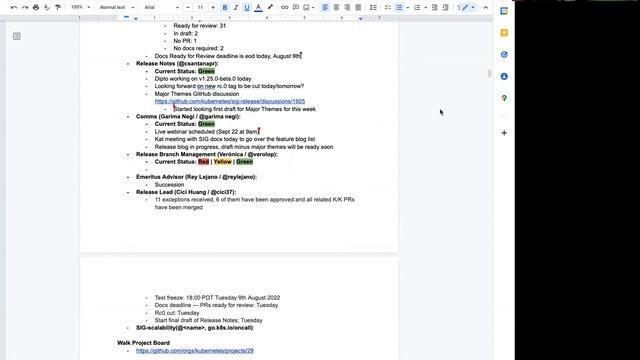The width and height of the screenshot is (640, 360).
Task: Toggle italic formatting
Action: click(236, 7)
